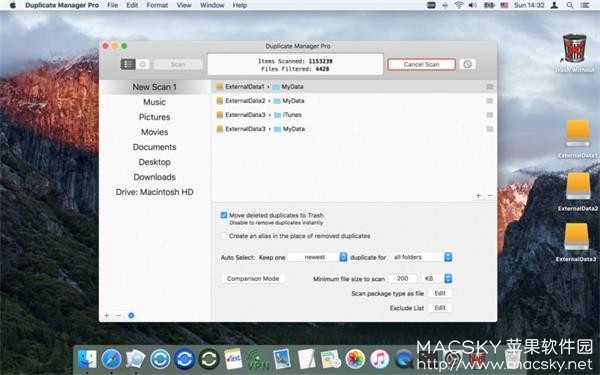Add a folder with the folder list plus button
600x375 pixels.
pos(478,196)
